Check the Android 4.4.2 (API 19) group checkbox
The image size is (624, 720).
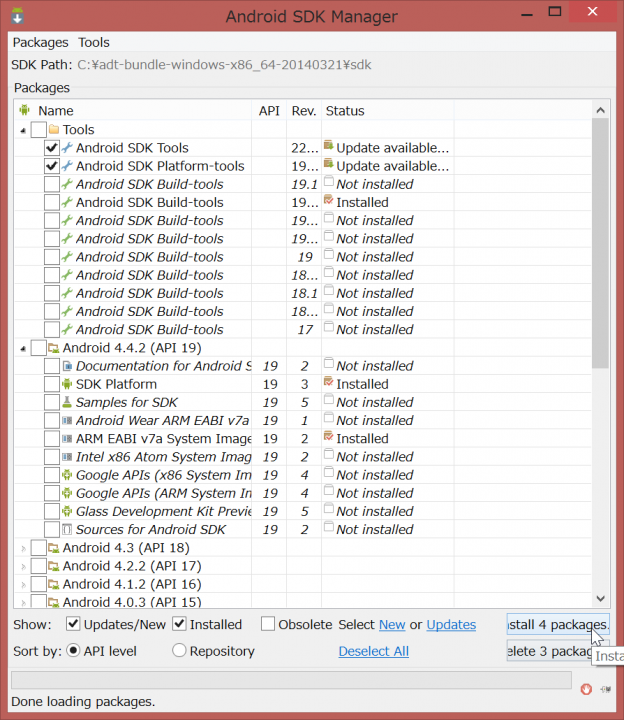tap(39, 348)
